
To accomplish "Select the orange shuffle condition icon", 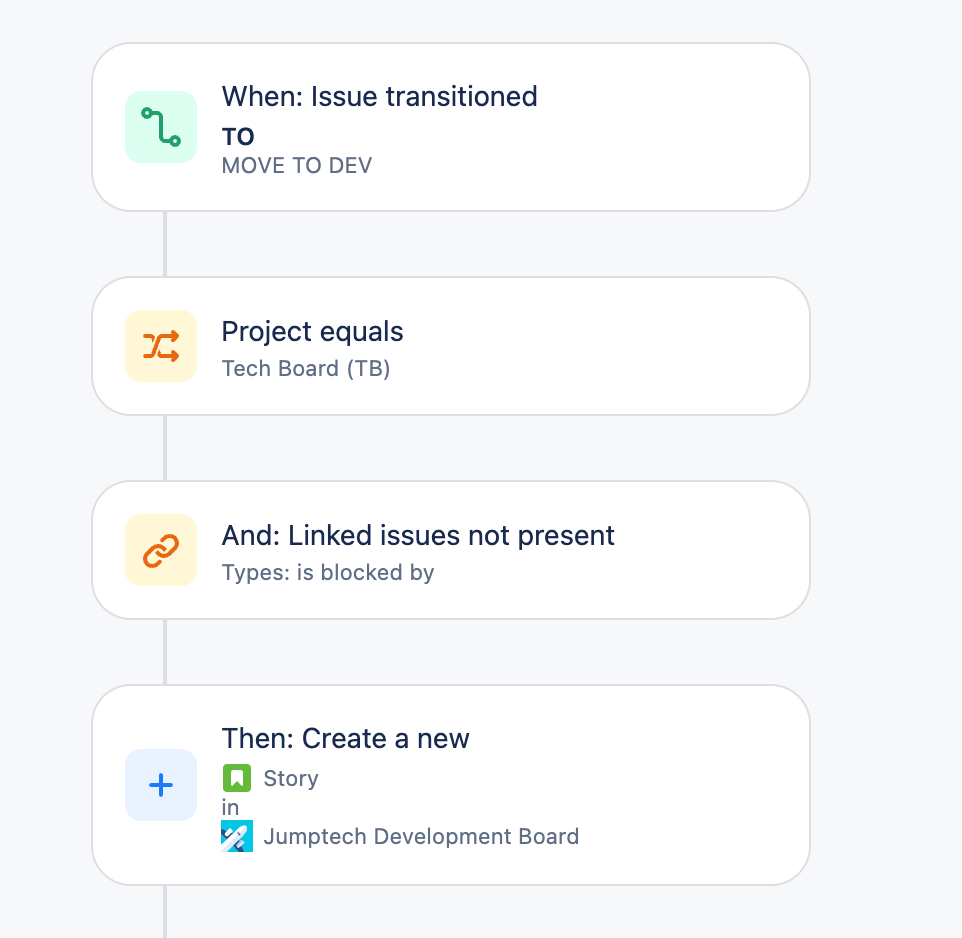I will pos(161,346).
